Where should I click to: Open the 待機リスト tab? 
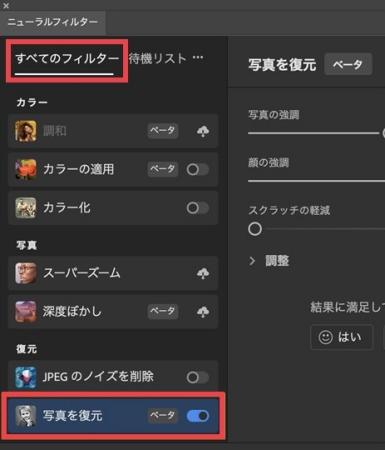[158, 58]
